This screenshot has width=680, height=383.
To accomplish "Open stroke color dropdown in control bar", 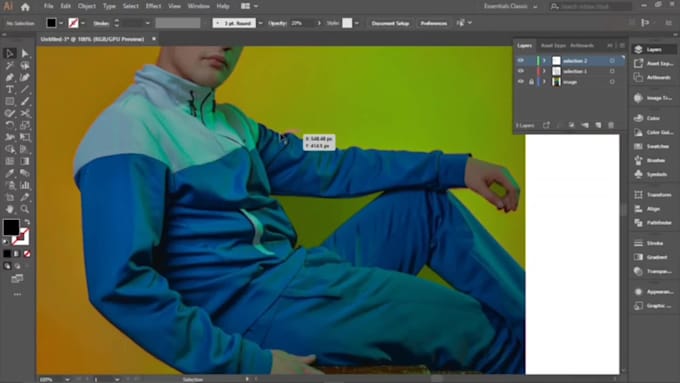I will pos(83,23).
